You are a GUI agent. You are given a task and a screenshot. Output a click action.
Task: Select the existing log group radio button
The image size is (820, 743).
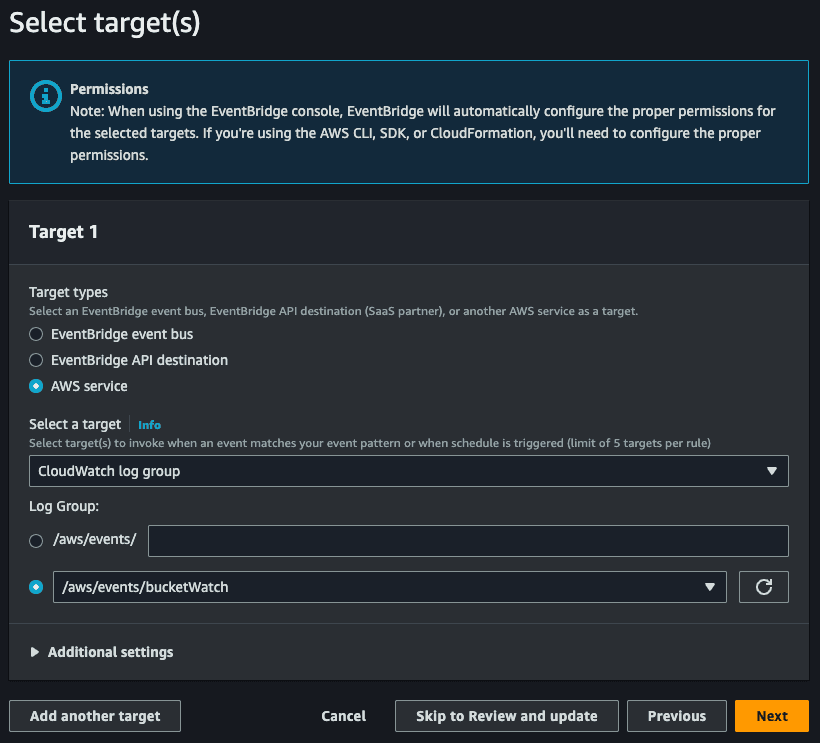coord(36,587)
